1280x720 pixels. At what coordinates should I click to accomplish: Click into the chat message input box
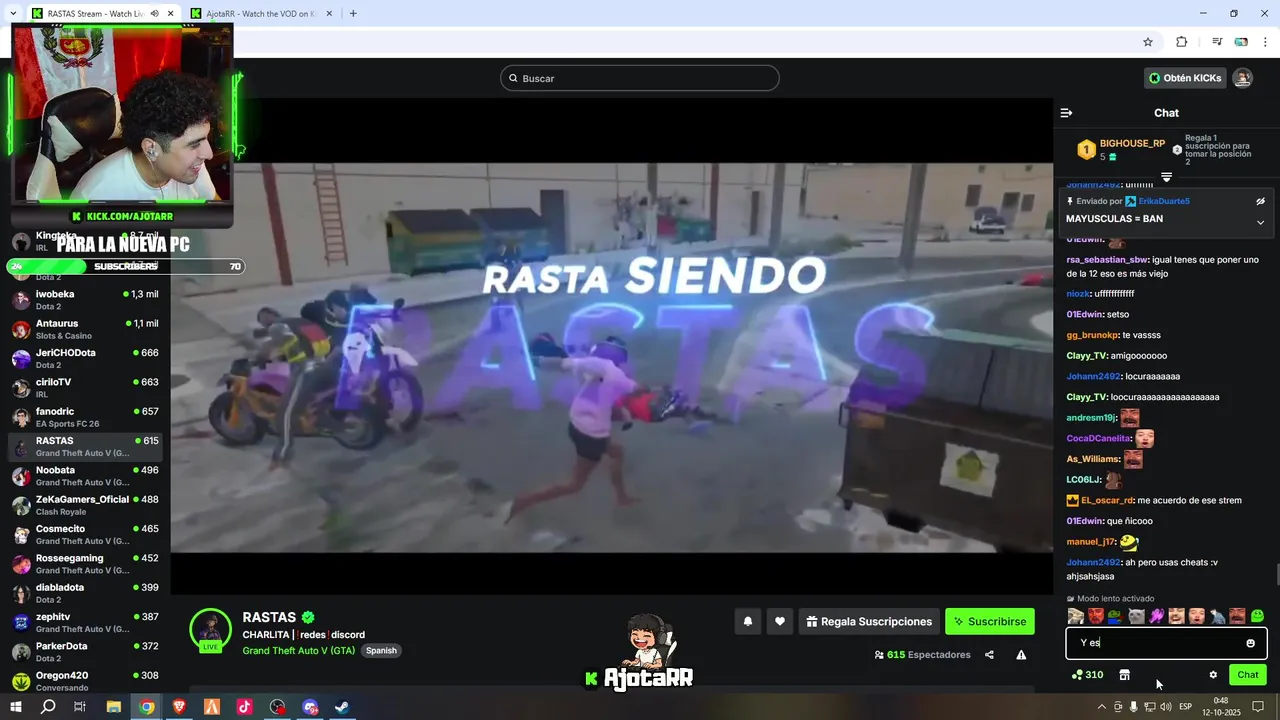coord(1166,643)
